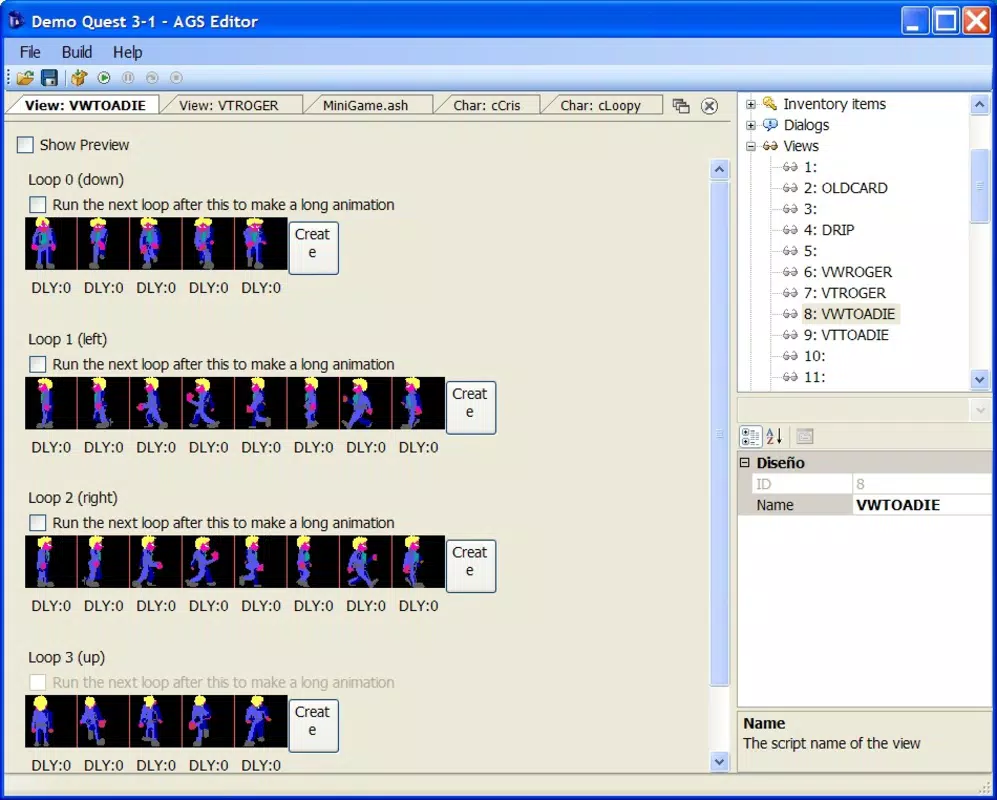Select first frame of Loop 3 (up)
997x800 pixels.
click(x=51, y=721)
